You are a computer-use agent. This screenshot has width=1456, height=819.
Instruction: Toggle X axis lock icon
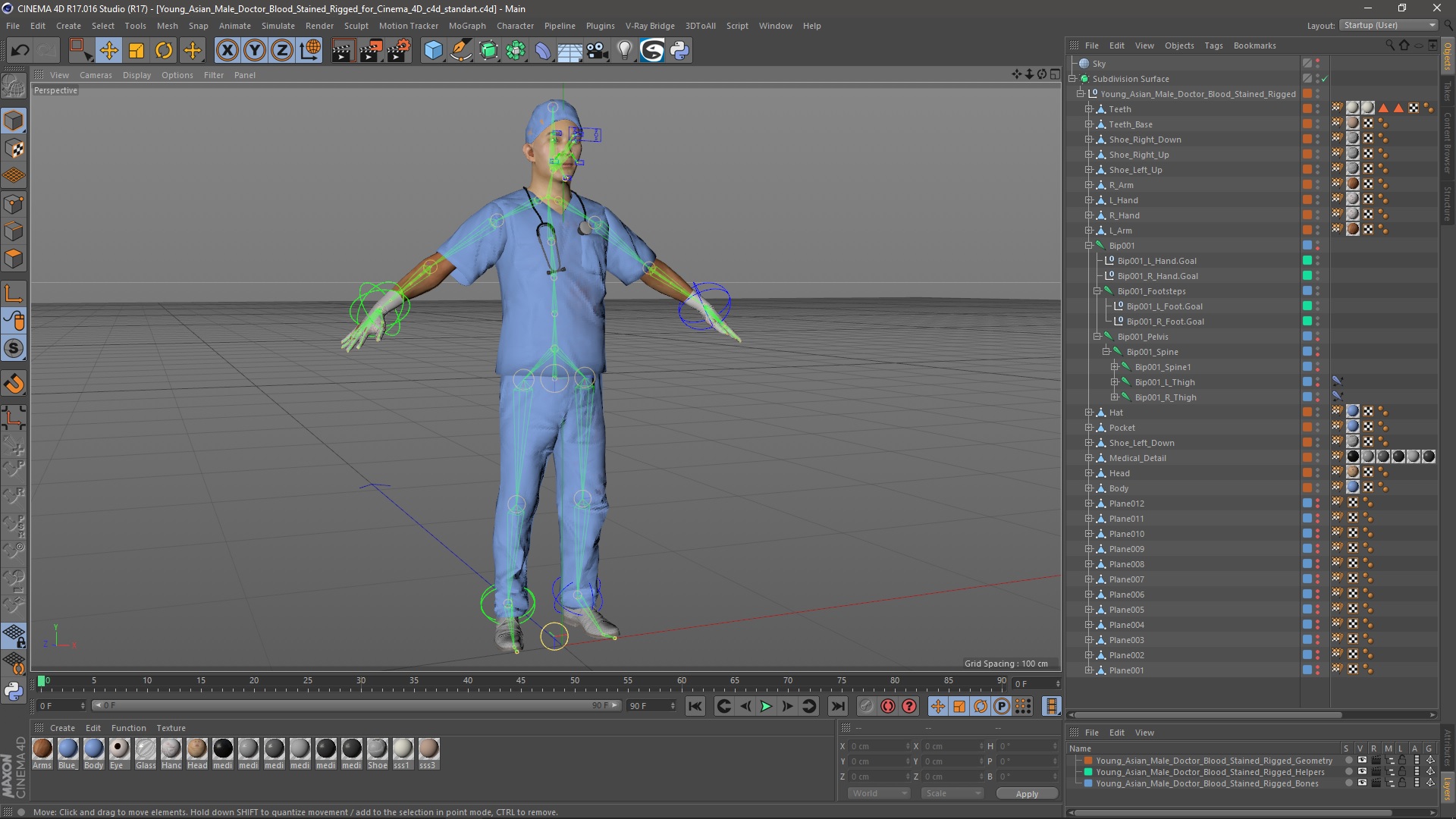click(x=227, y=51)
